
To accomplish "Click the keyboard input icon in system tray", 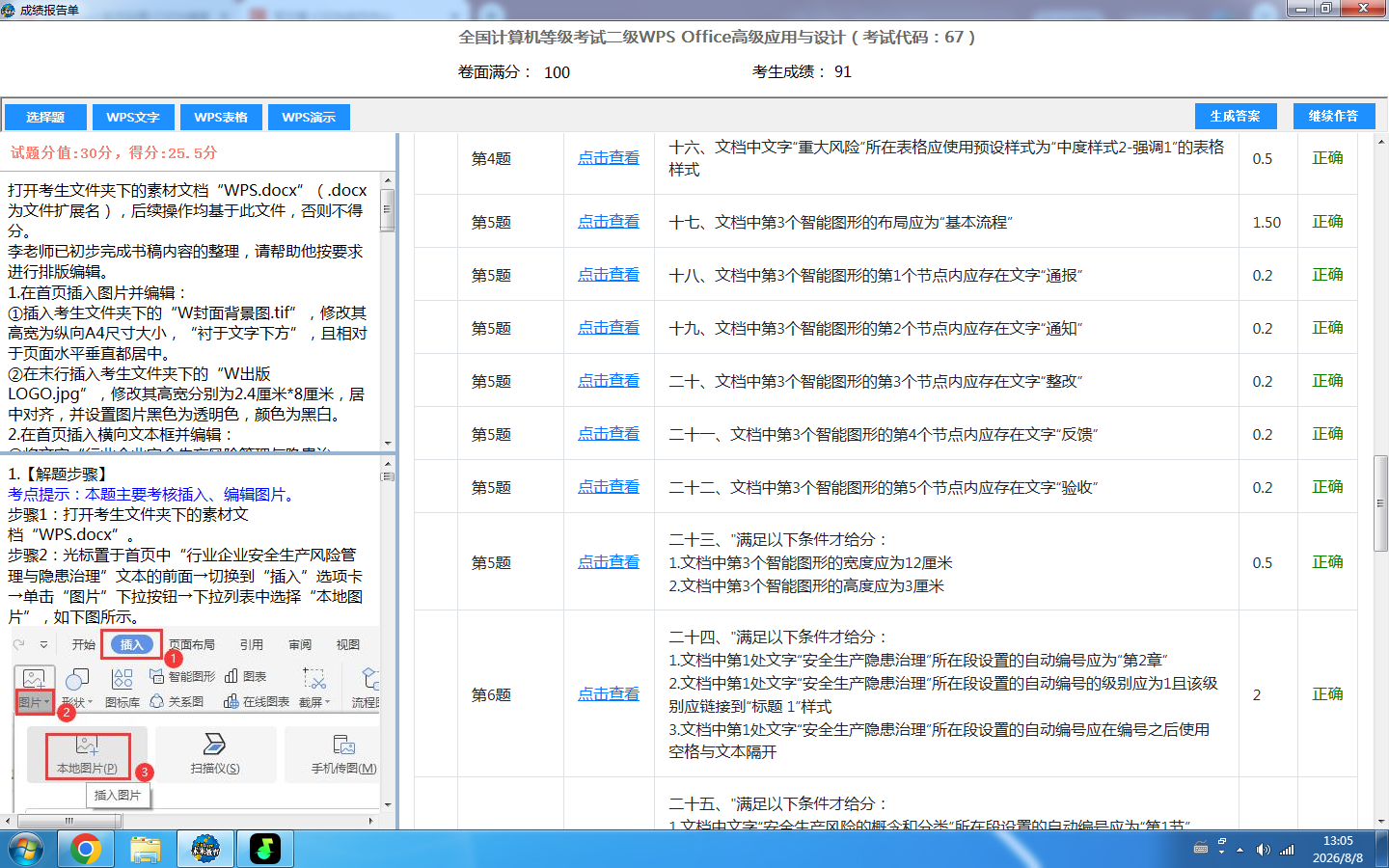I will click(1201, 849).
